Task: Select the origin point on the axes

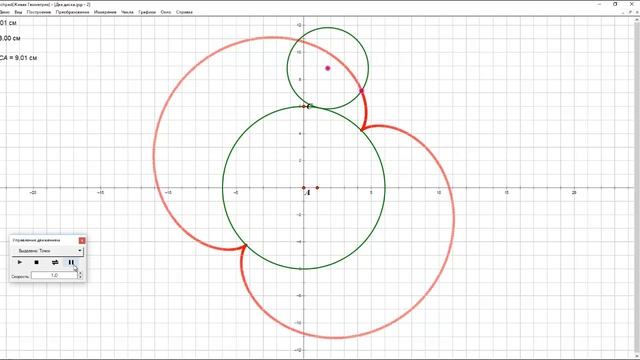Action: [x=304, y=188]
